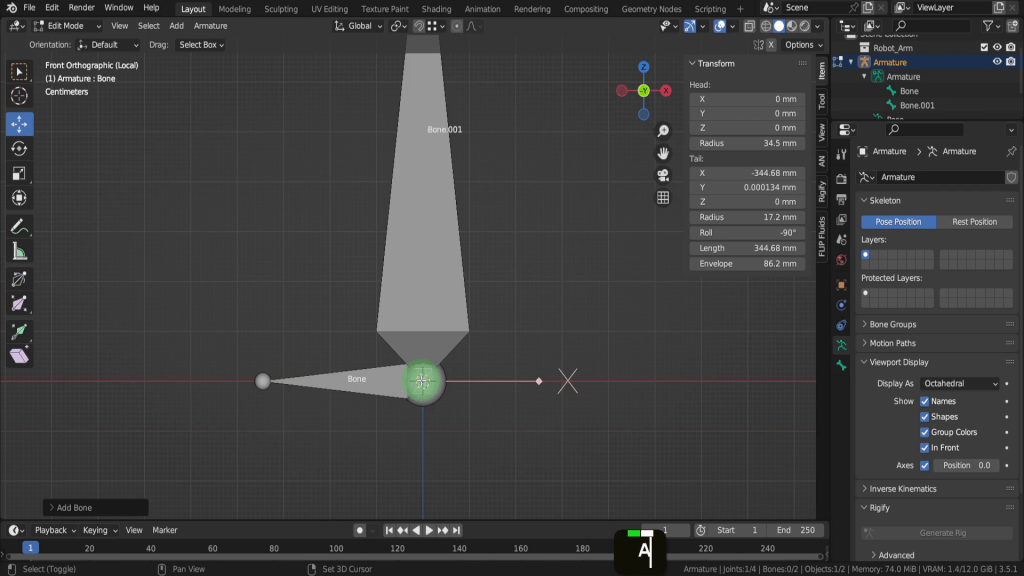Open the Armature menu in the header
The image size is (1024, 576).
point(210,26)
